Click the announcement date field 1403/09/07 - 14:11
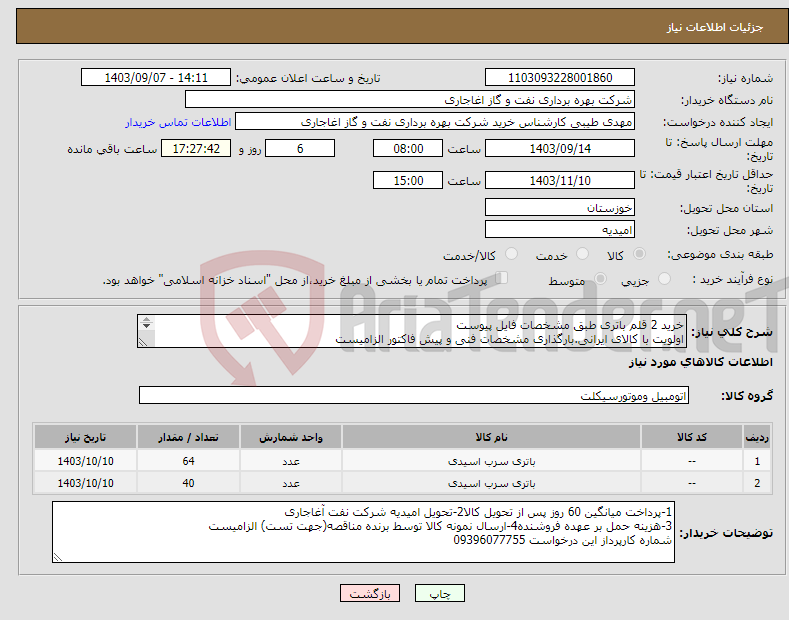Viewport: 789px width, 620px height. [156, 78]
